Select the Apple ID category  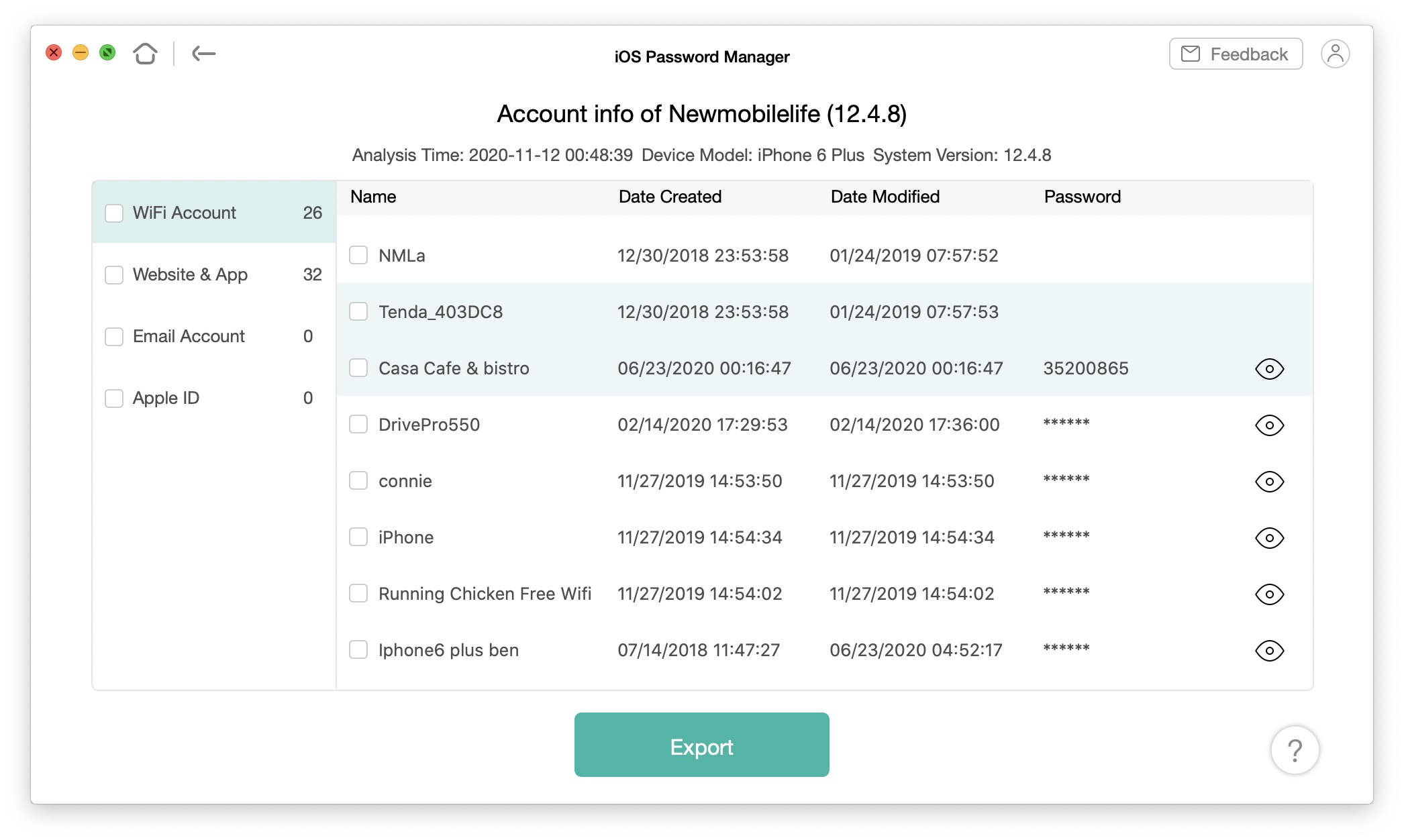[166, 399]
